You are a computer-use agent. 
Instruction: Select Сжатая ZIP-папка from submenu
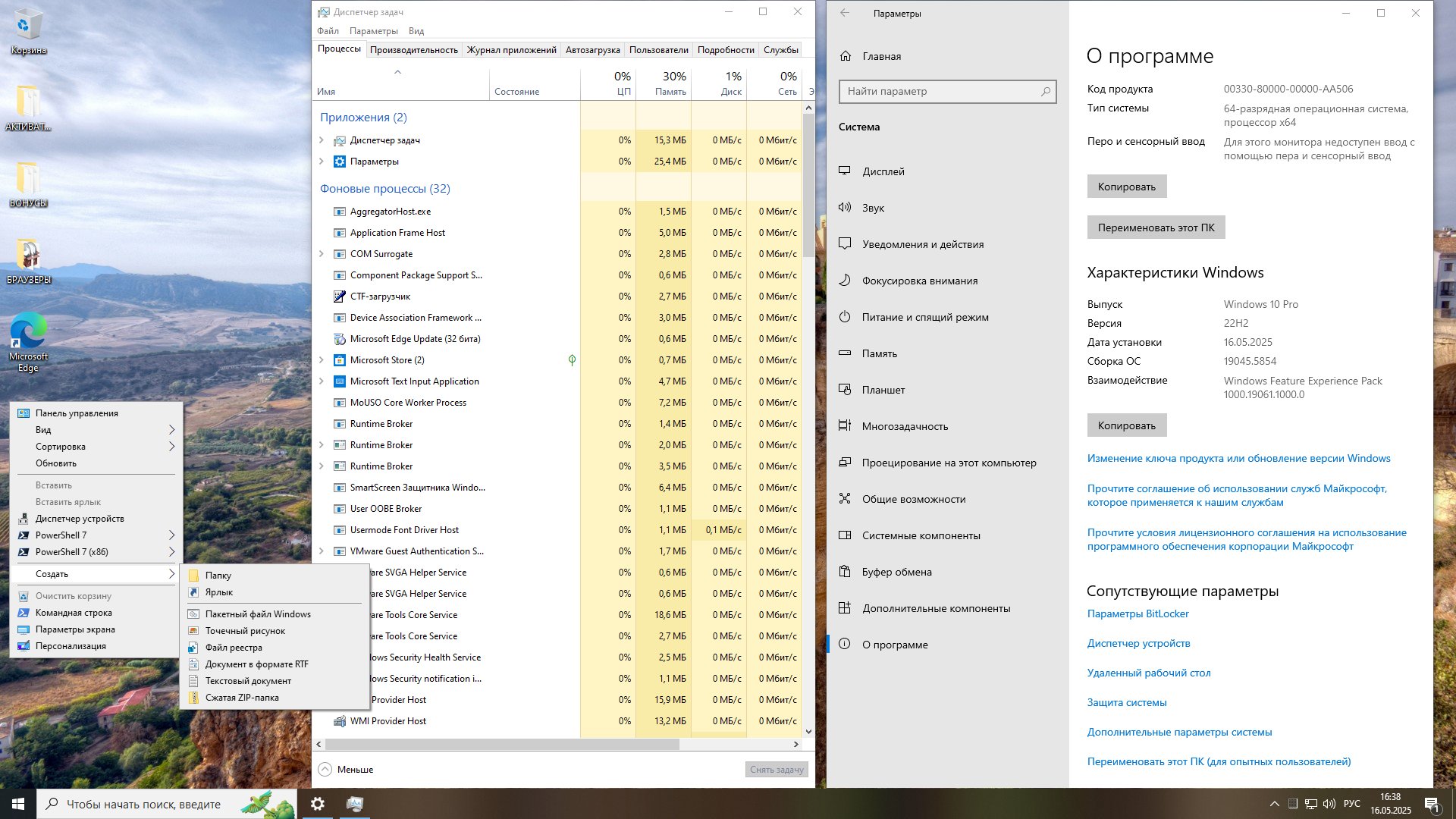[275, 698]
